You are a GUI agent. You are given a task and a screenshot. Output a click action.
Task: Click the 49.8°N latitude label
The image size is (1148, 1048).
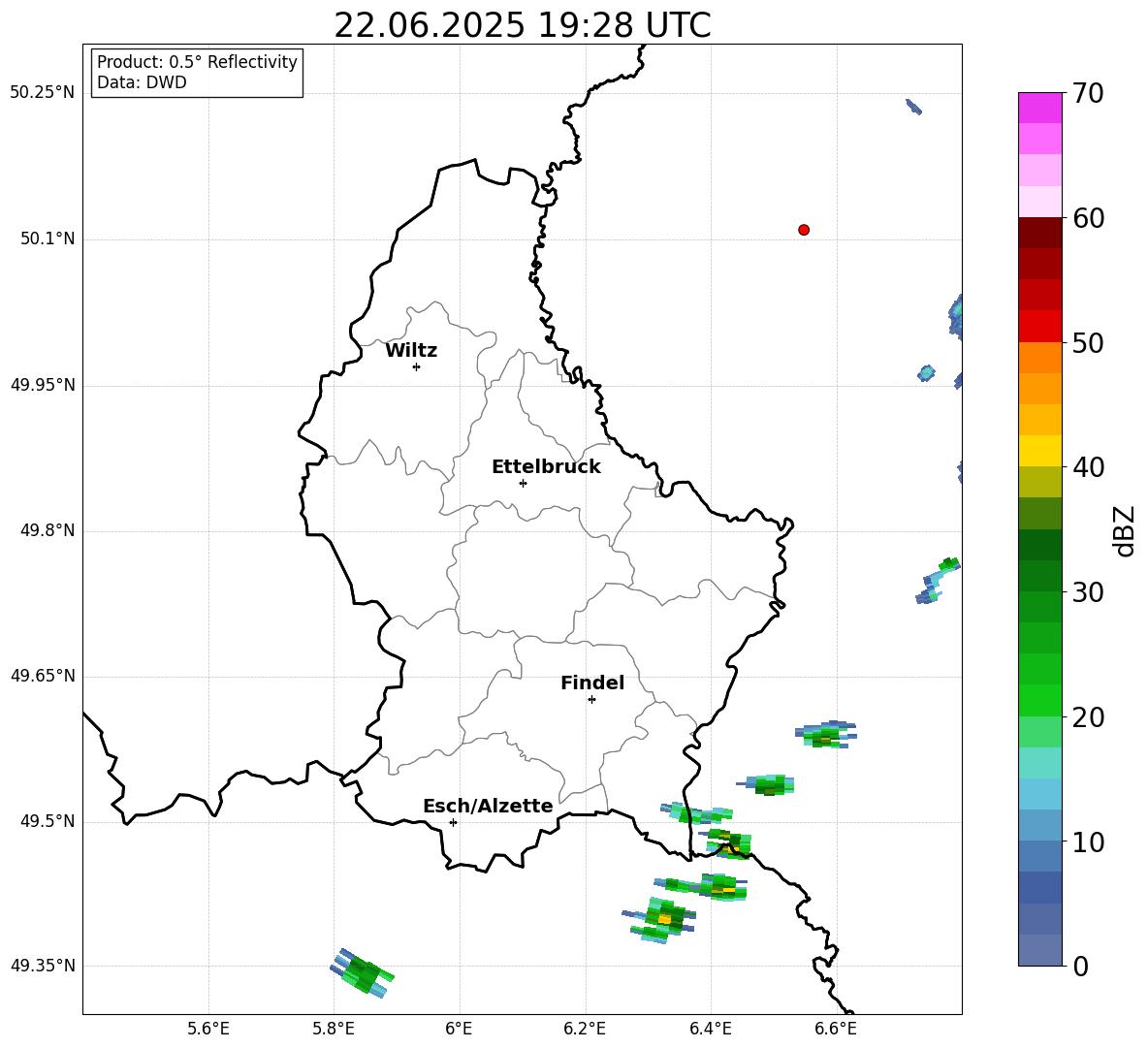[x=47, y=530]
